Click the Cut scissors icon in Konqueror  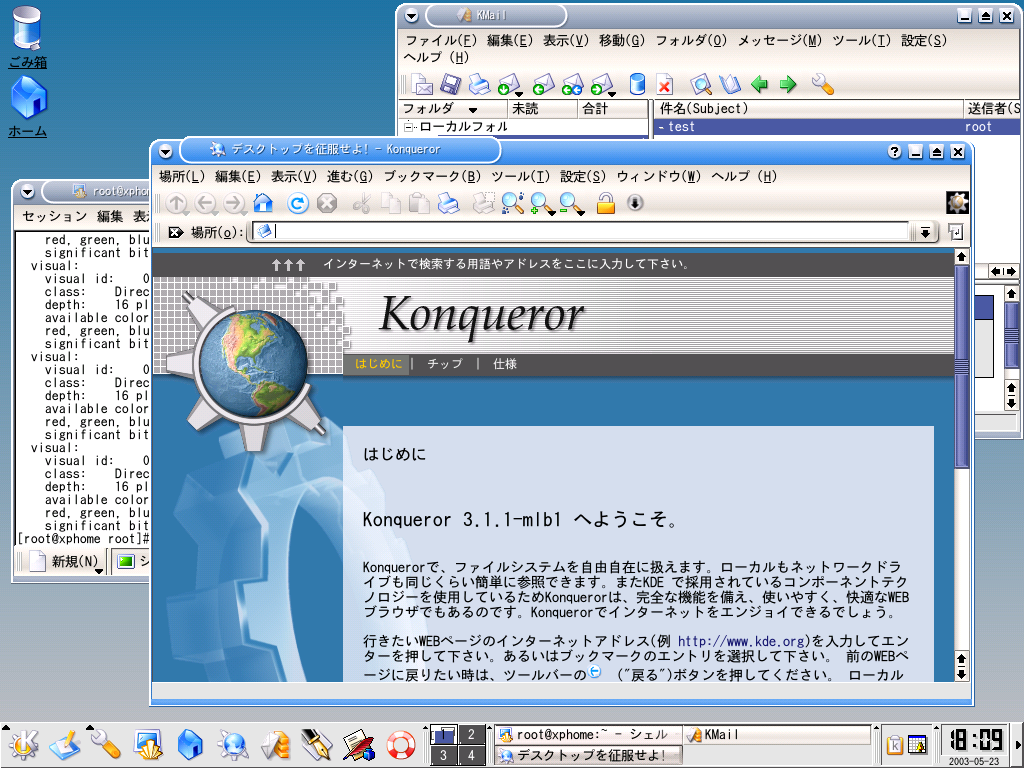coord(361,204)
